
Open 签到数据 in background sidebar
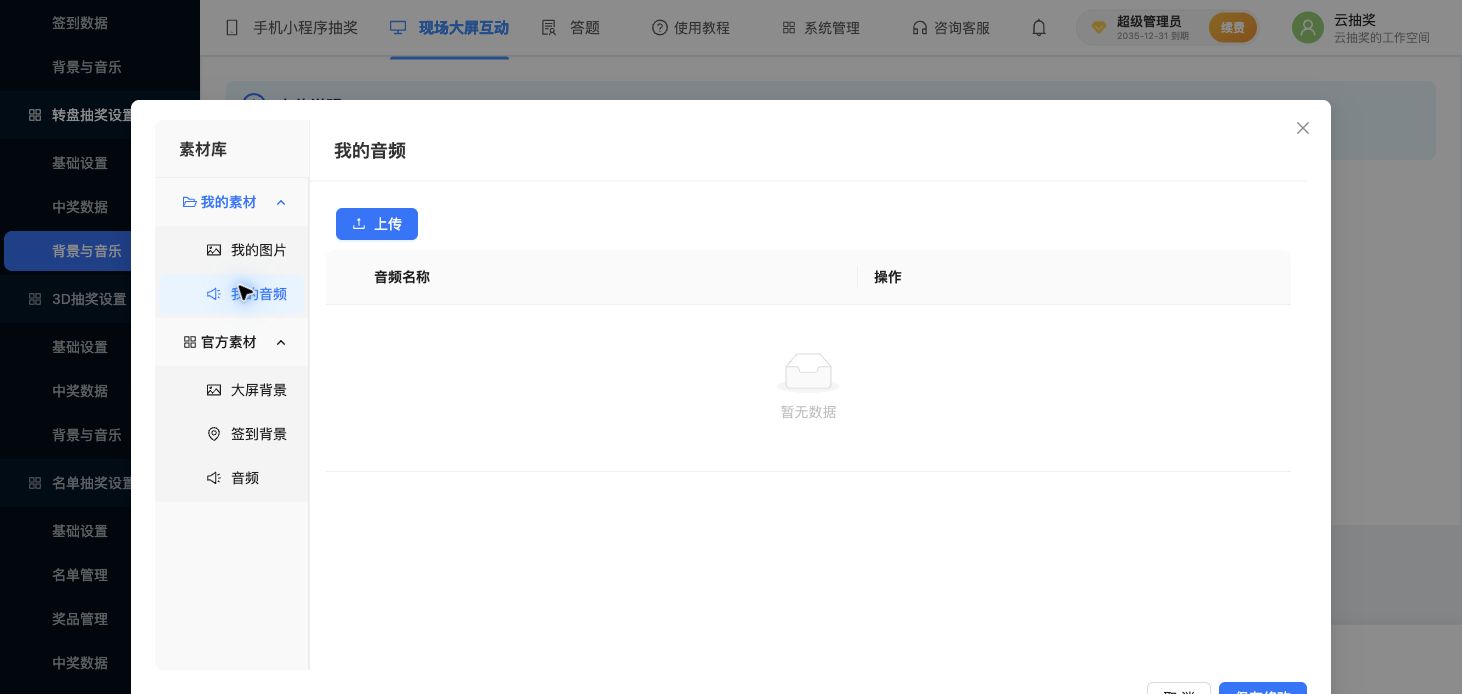80,22
